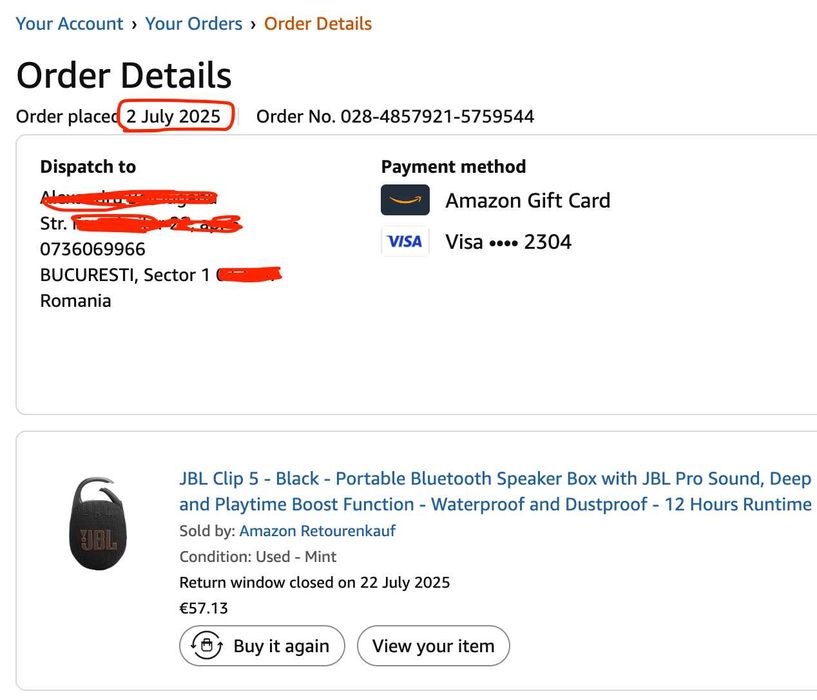Click the Condition: Used - Mint text
This screenshot has width=817, height=700.
point(258,557)
